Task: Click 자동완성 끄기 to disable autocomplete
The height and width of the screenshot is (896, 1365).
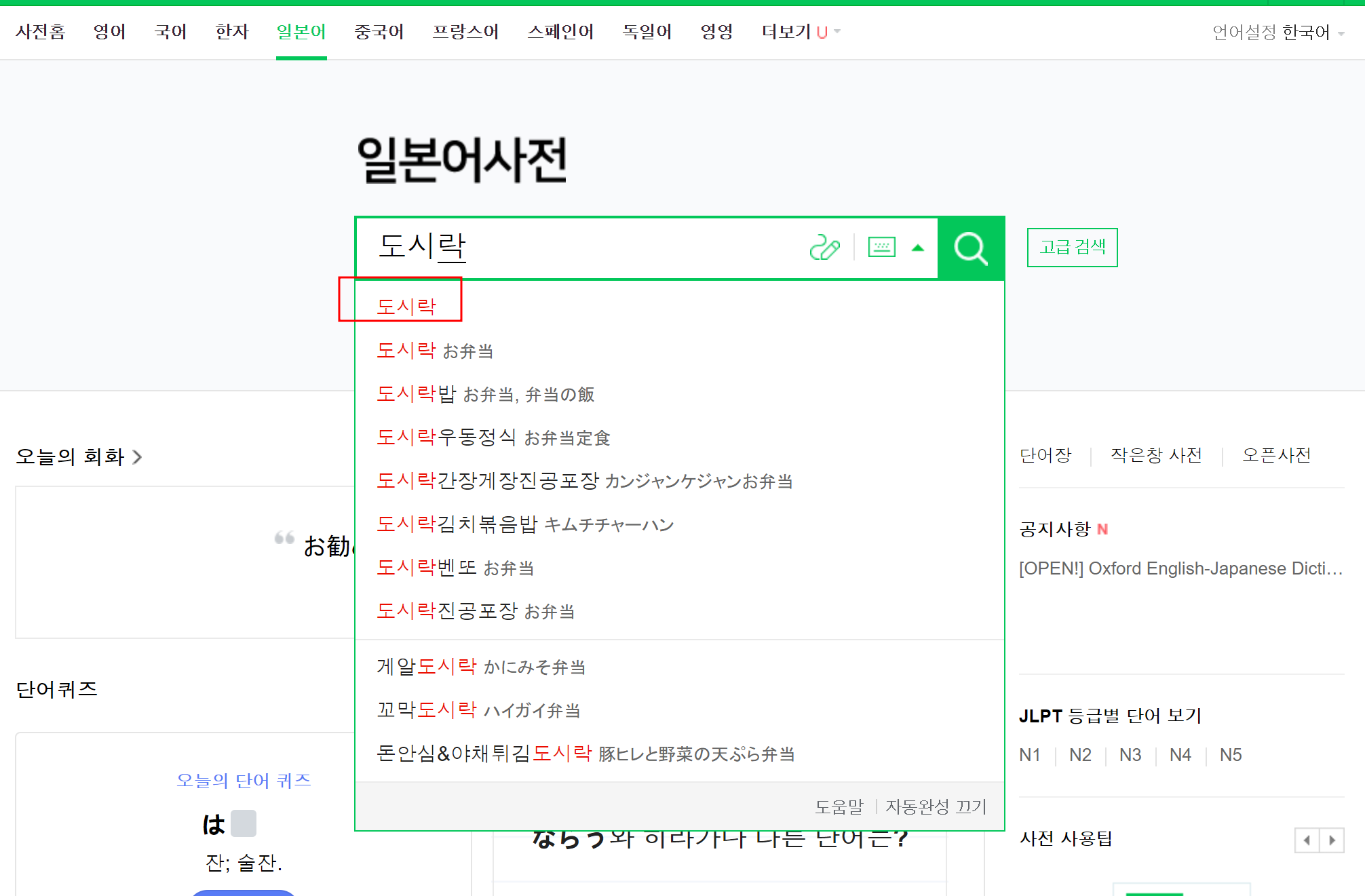Action: tap(936, 806)
